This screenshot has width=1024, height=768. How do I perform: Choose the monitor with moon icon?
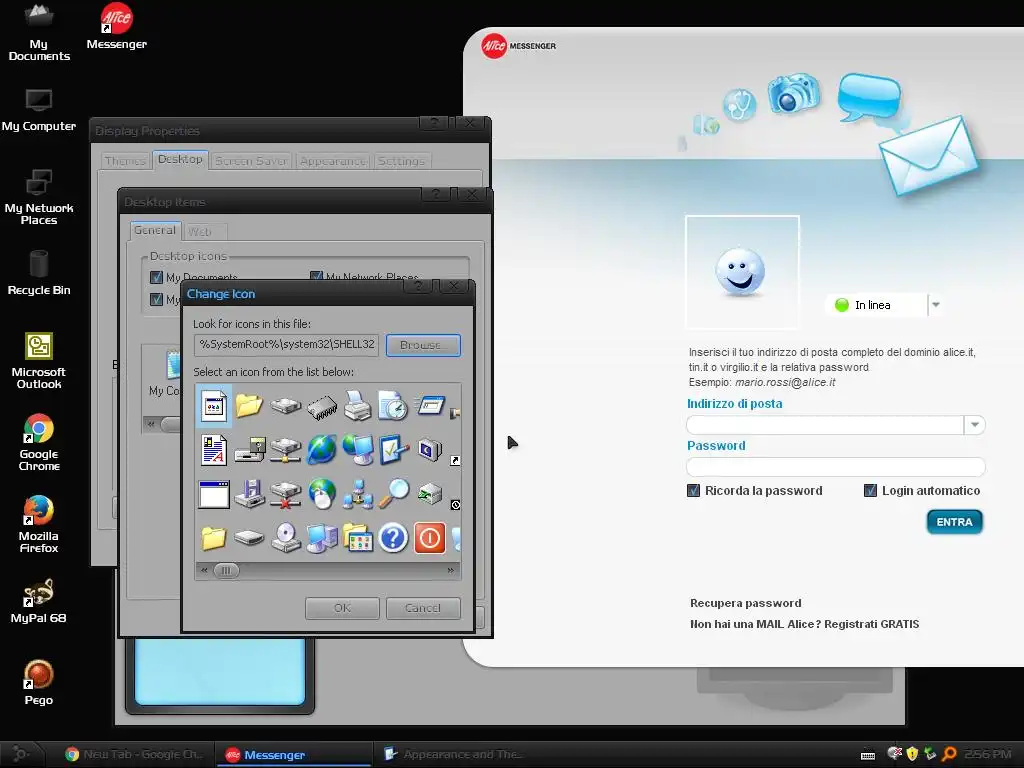coord(430,450)
